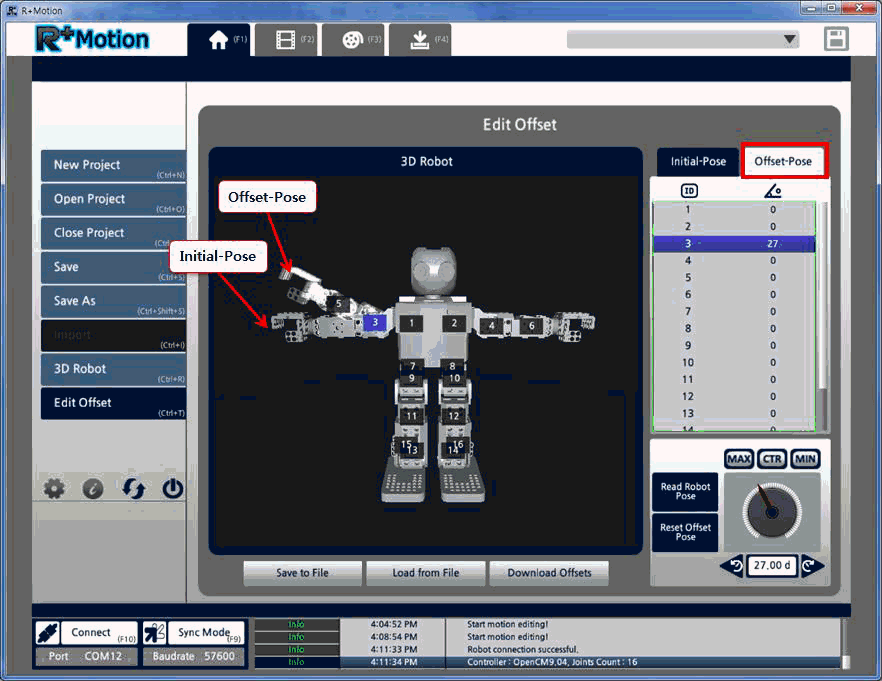The height and width of the screenshot is (681, 882).
Task: Choose Save As in sidebar
Action: (114, 301)
